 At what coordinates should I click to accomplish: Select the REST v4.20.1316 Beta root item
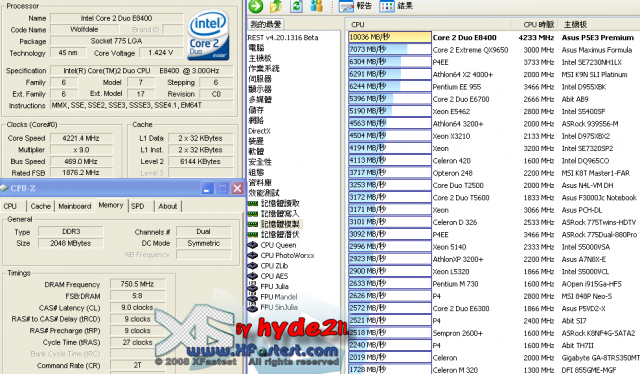click(x=283, y=38)
